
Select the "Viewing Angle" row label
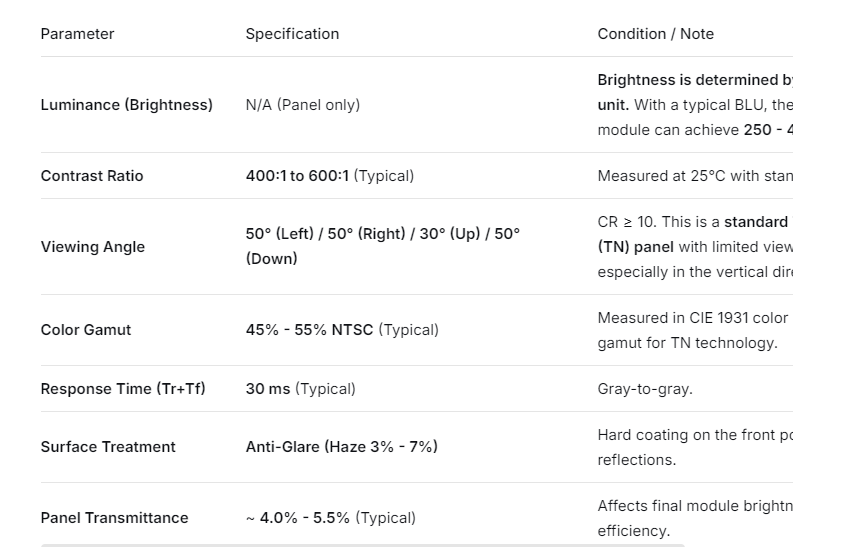92,247
